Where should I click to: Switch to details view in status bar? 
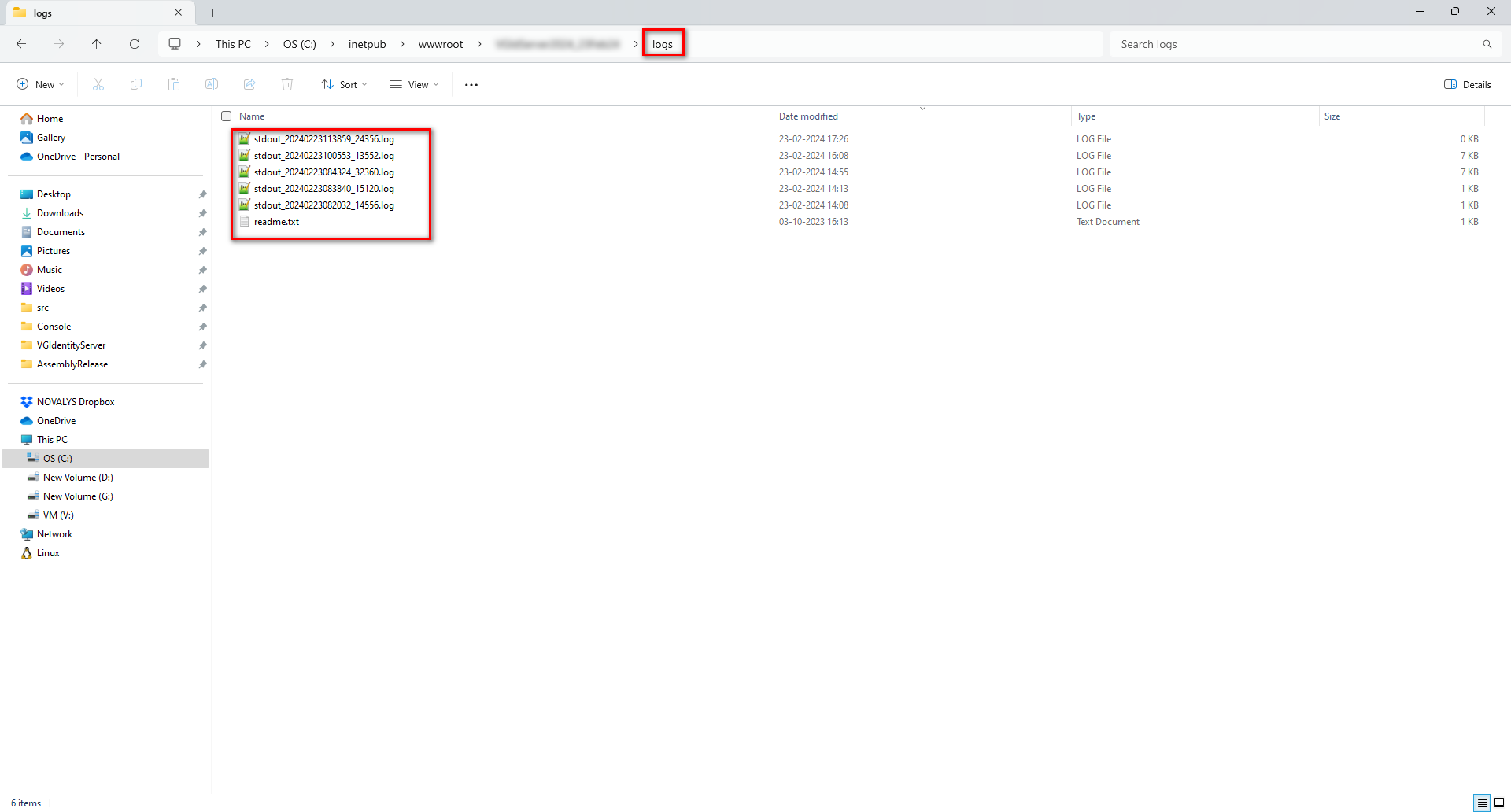click(1483, 803)
